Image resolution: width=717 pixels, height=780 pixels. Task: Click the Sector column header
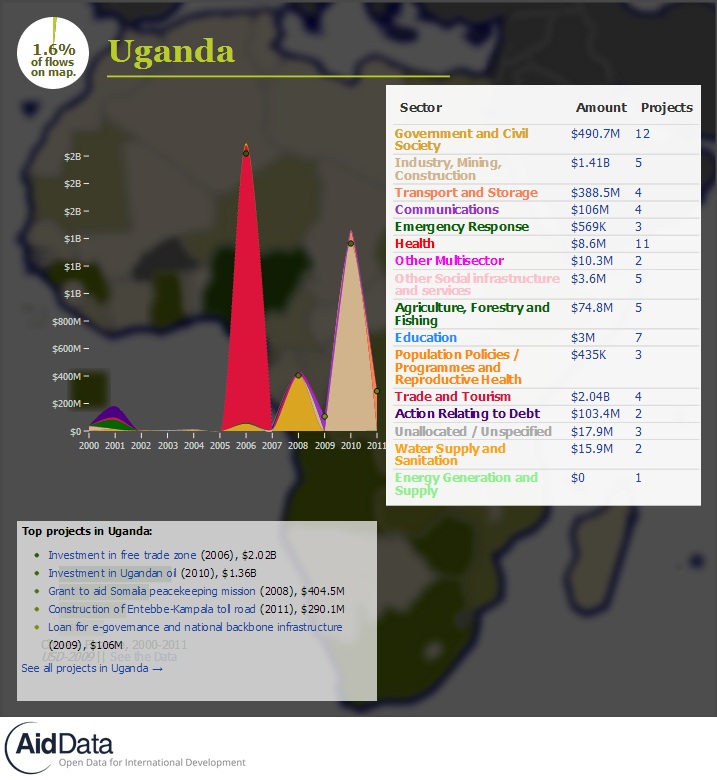point(420,107)
